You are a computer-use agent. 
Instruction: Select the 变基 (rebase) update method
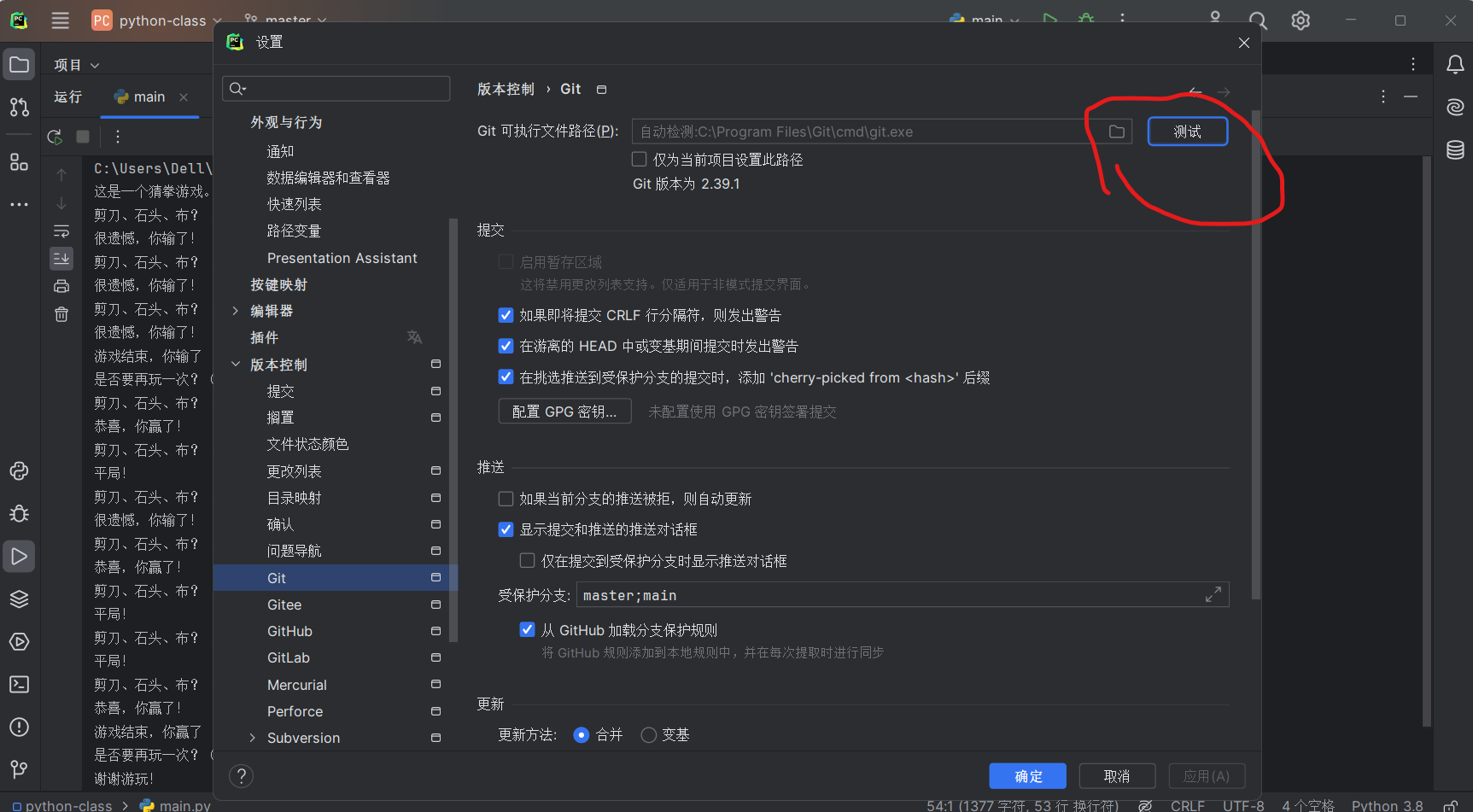(x=649, y=735)
